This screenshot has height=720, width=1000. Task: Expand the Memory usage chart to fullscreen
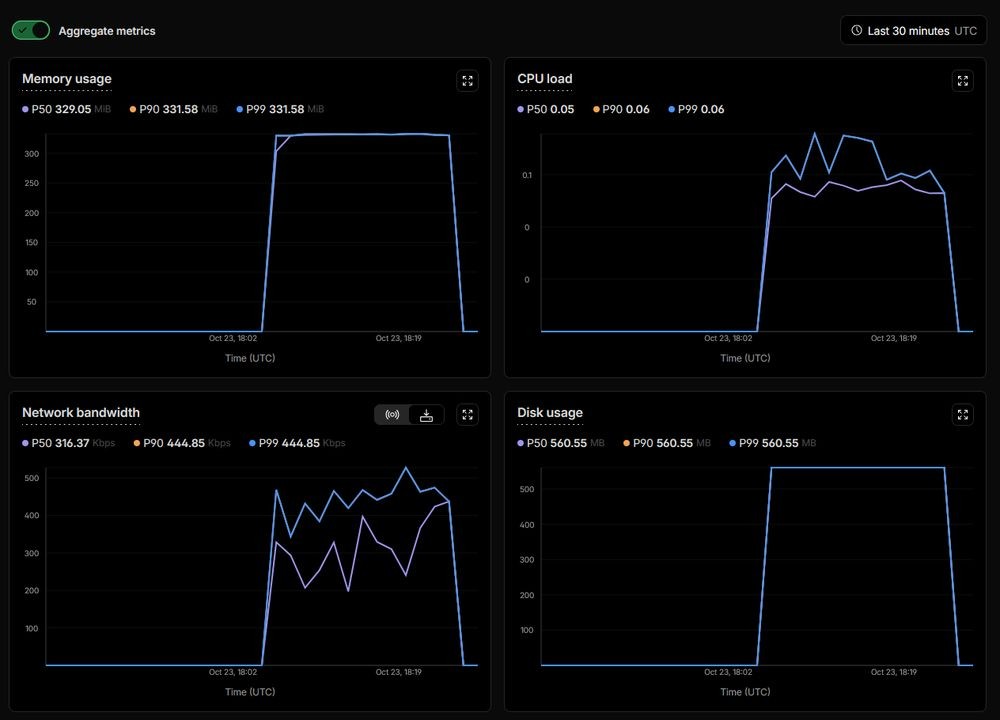(x=467, y=81)
